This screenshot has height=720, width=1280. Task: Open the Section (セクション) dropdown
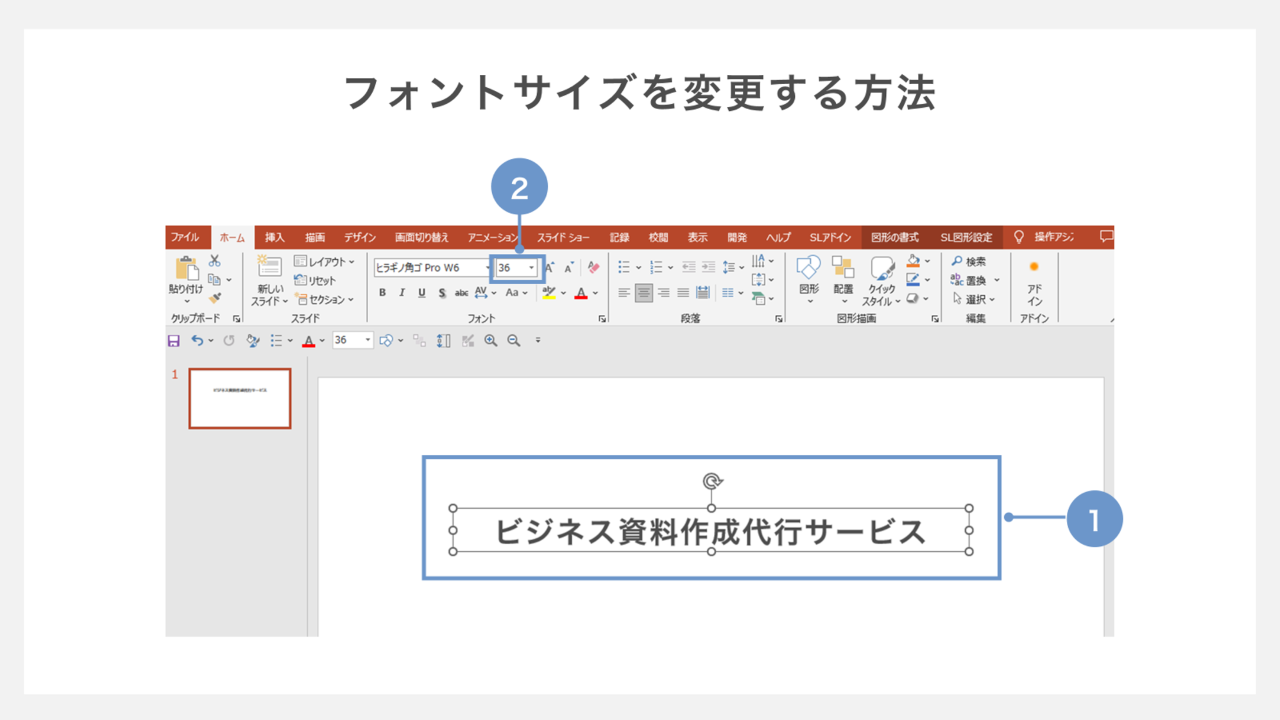[324, 299]
